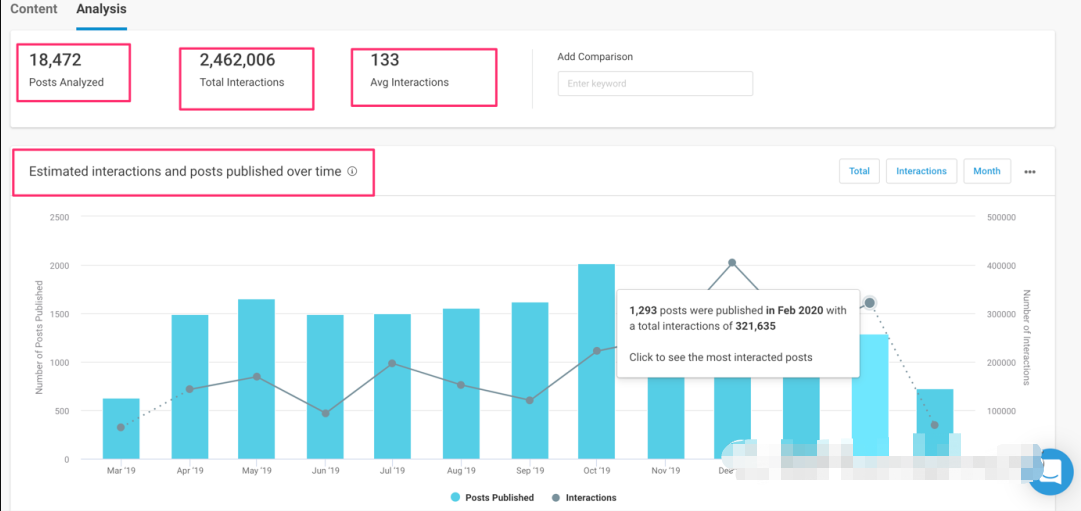1081x511 pixels.
Task: Select the Analysis tab
Action: click(101, 9)
